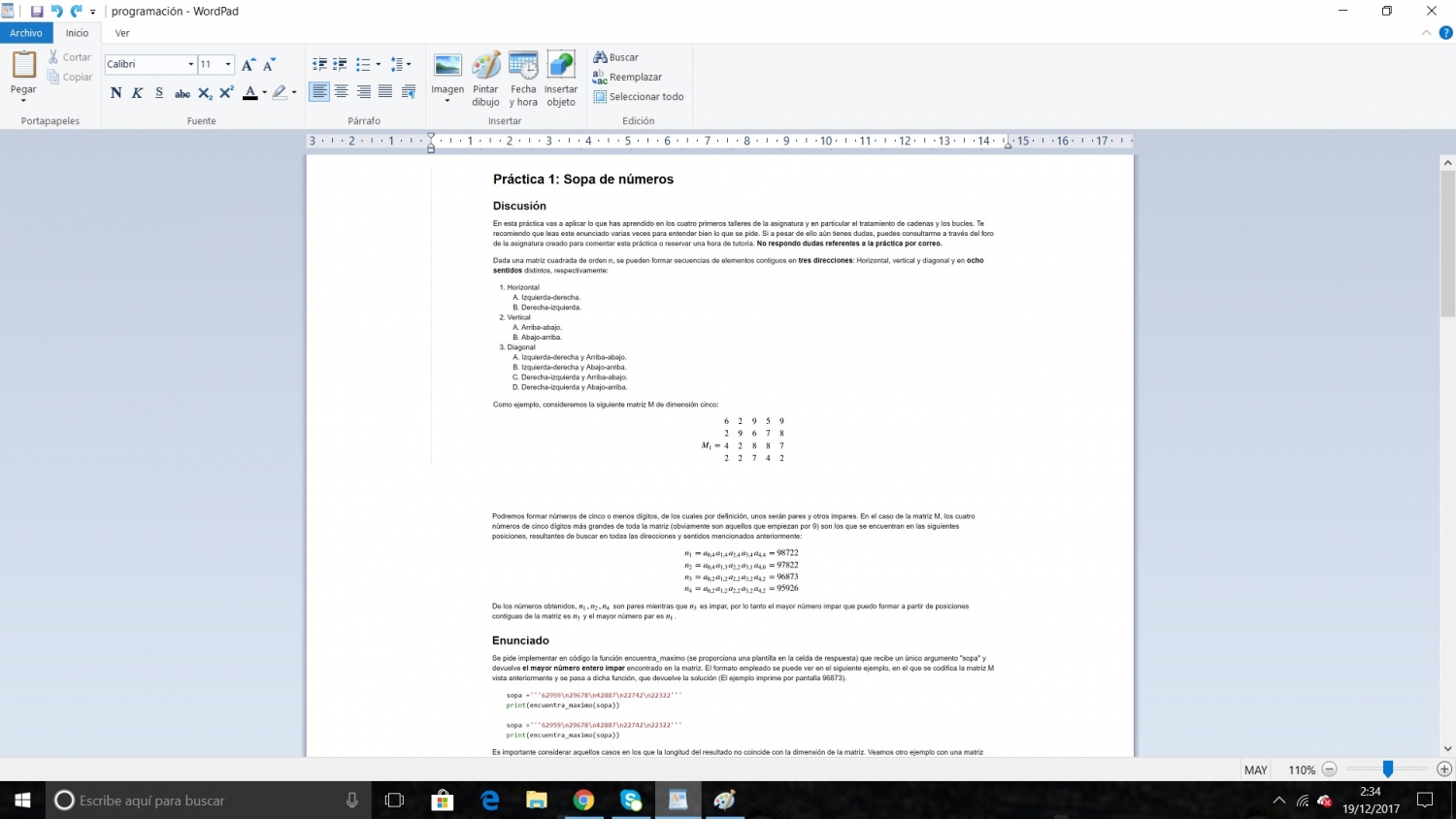
Task: Save the document with the quick access icon
Action: 37,12
